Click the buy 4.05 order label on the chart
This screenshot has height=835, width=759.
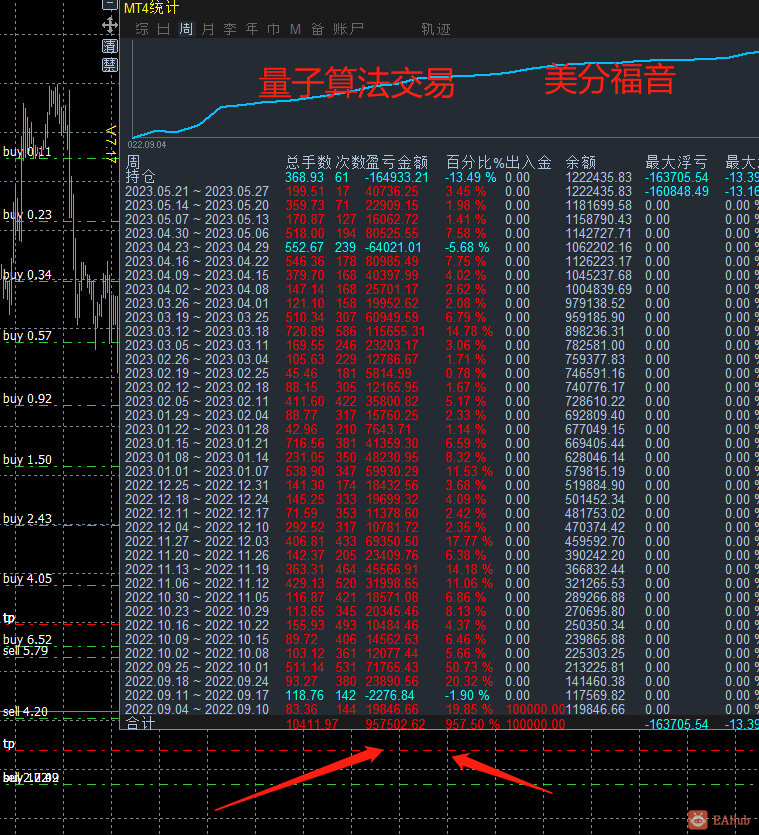click(x=27, y=578)
